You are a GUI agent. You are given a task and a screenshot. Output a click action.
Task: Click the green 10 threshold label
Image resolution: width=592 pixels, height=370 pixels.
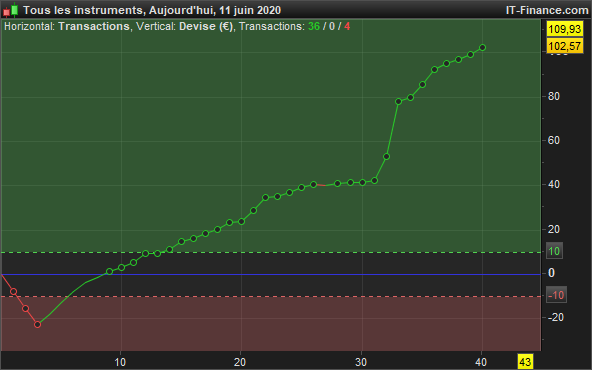click(554, 251)
